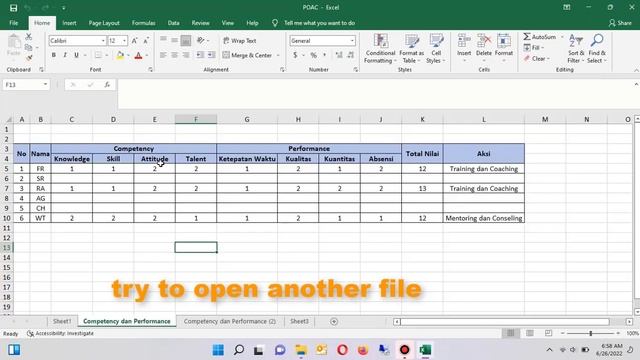Viewport: 640px width, 360px height.
Task: Center text horizontally
Action: click(174, 55)
